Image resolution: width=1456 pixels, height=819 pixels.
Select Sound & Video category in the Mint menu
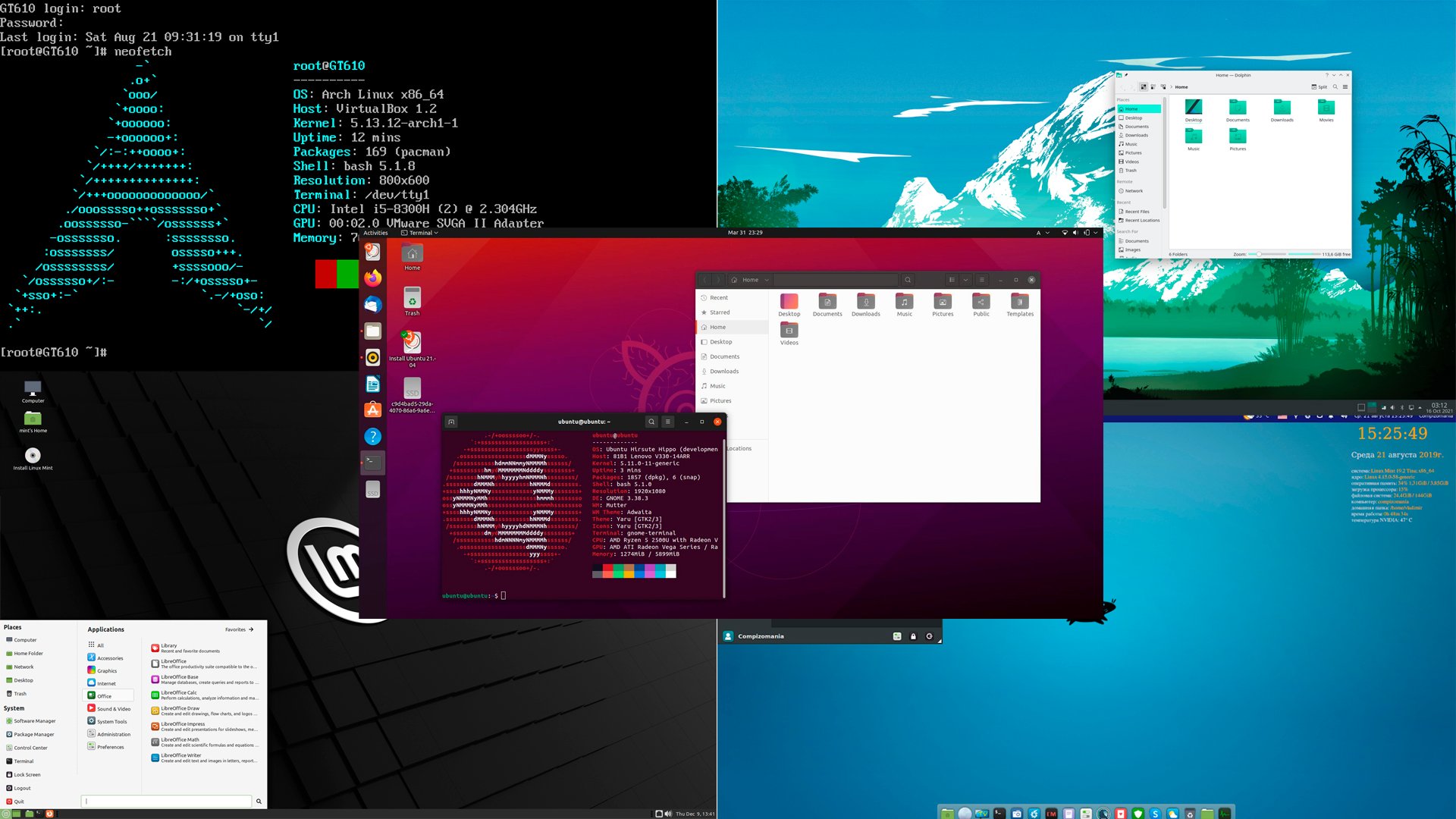[x=108, y=708]
